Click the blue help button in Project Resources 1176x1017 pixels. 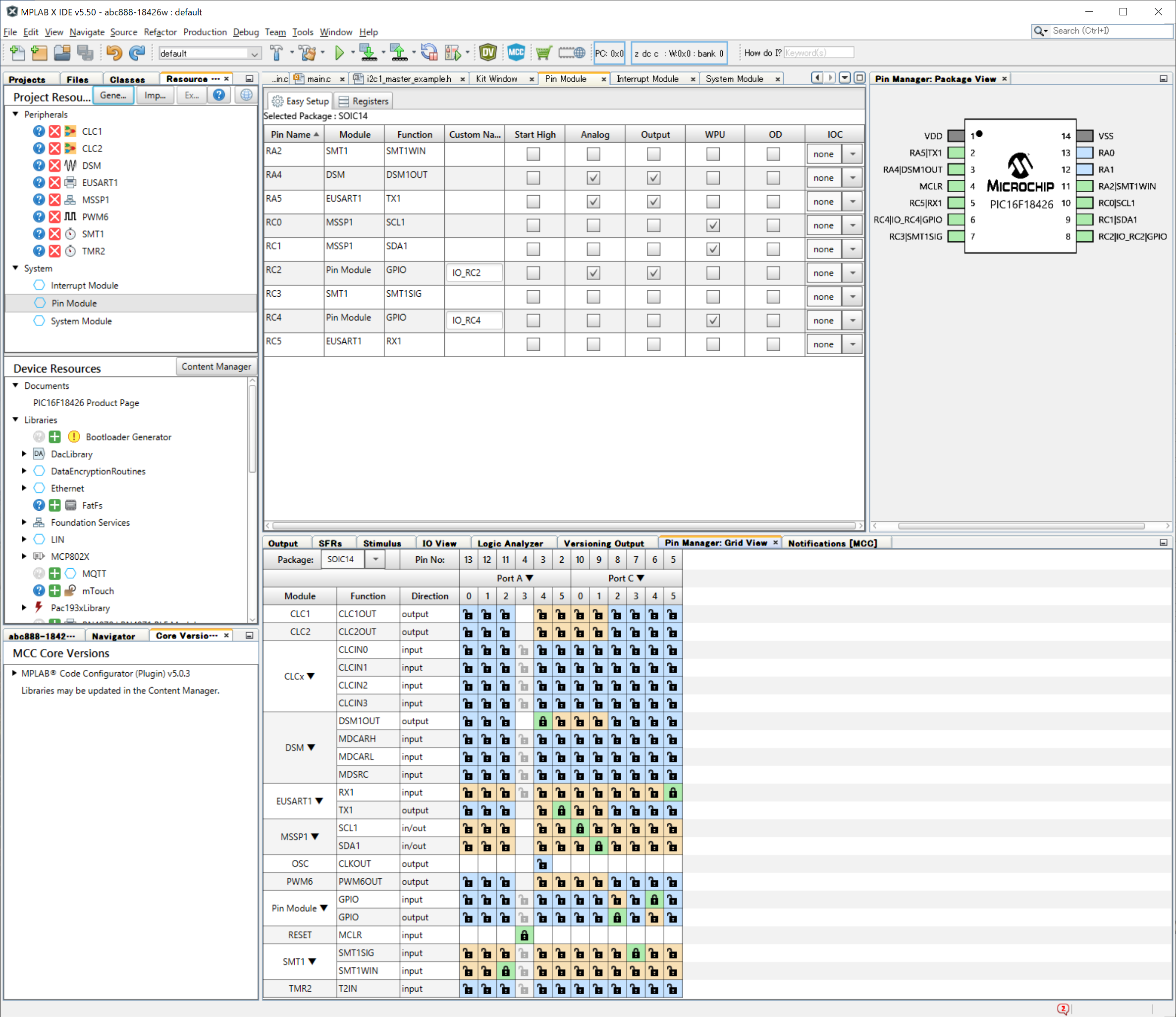click(x=218, y=95)
